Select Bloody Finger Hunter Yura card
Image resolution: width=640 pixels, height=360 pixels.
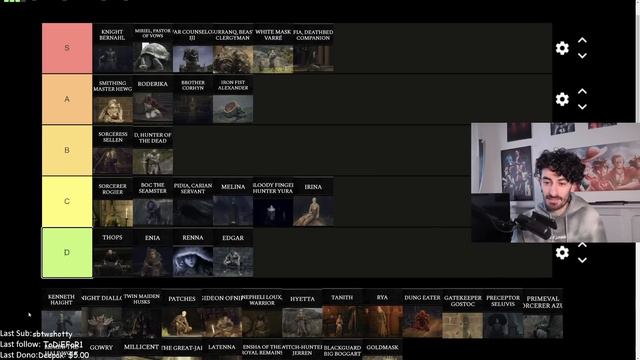(x=273, y=202)
